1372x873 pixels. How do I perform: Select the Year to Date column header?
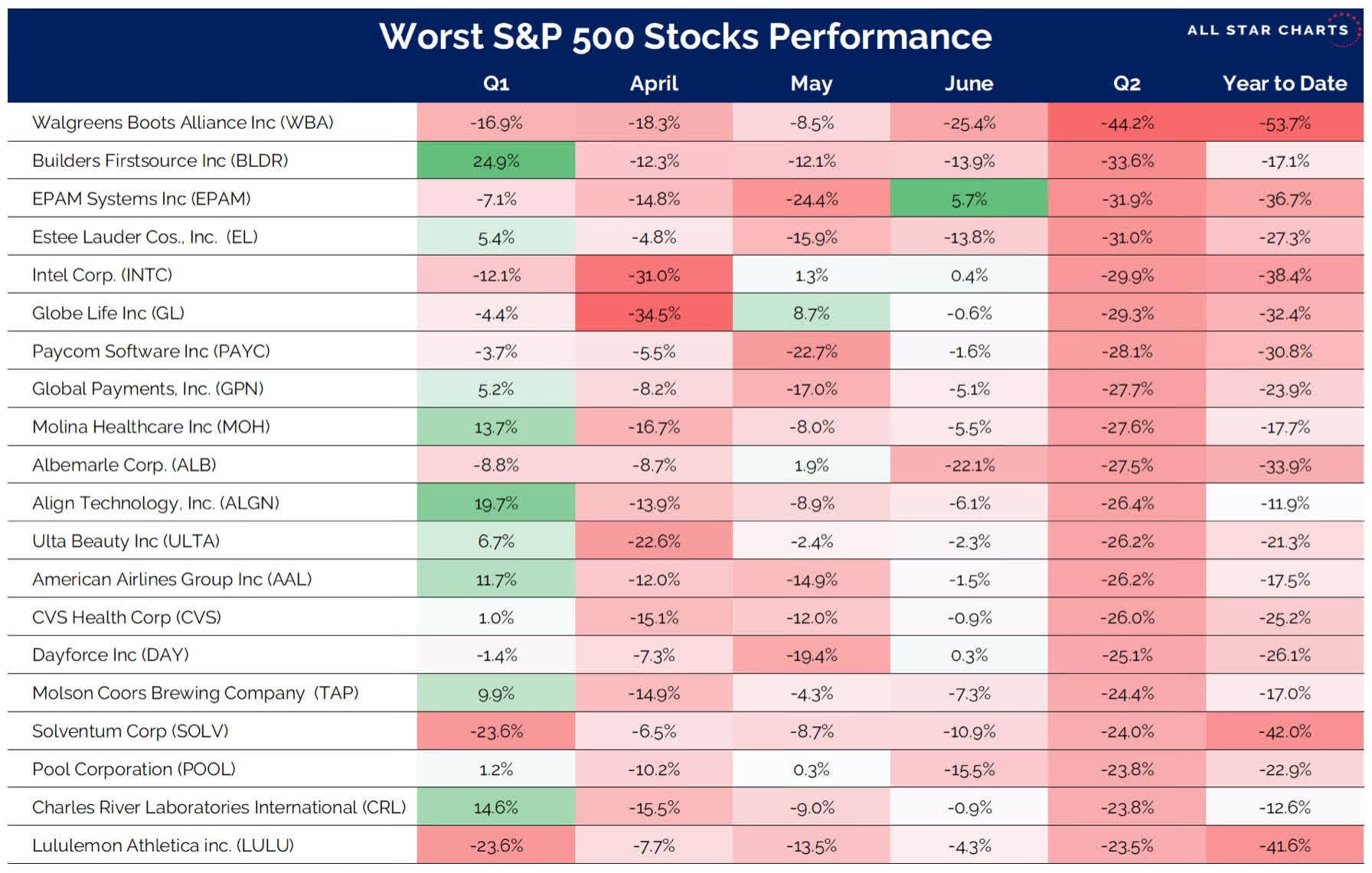pyautogui.click(x=1284, y=83)
